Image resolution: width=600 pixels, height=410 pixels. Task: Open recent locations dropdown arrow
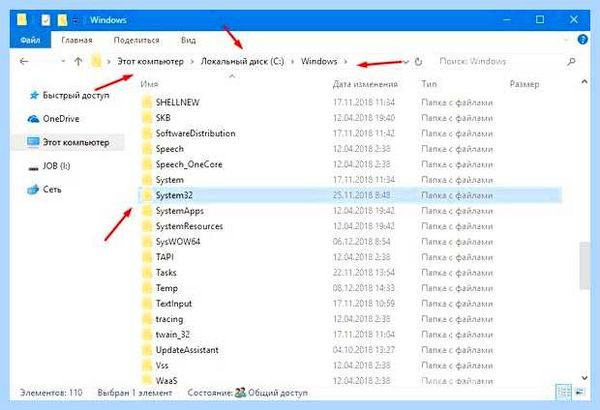tap(63, 62)
